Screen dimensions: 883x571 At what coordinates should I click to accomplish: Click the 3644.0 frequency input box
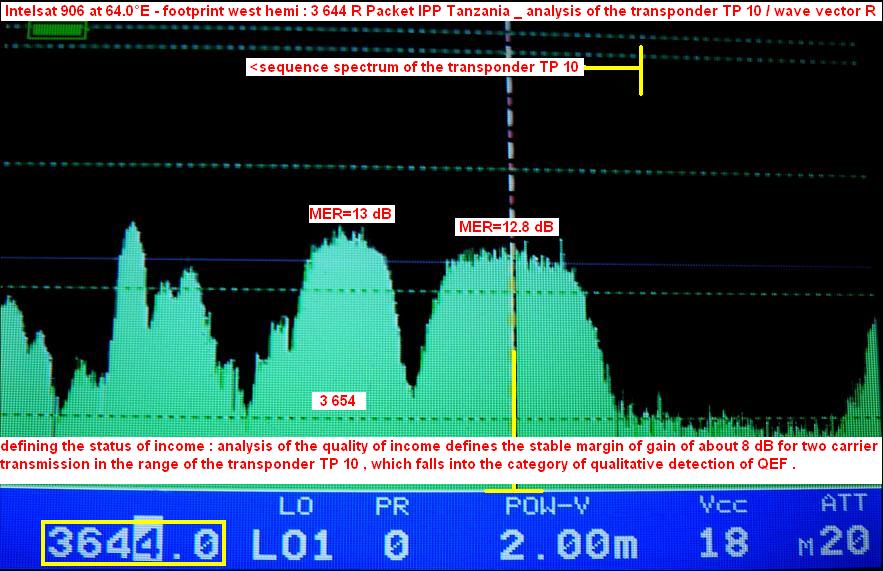pos(133,543)
